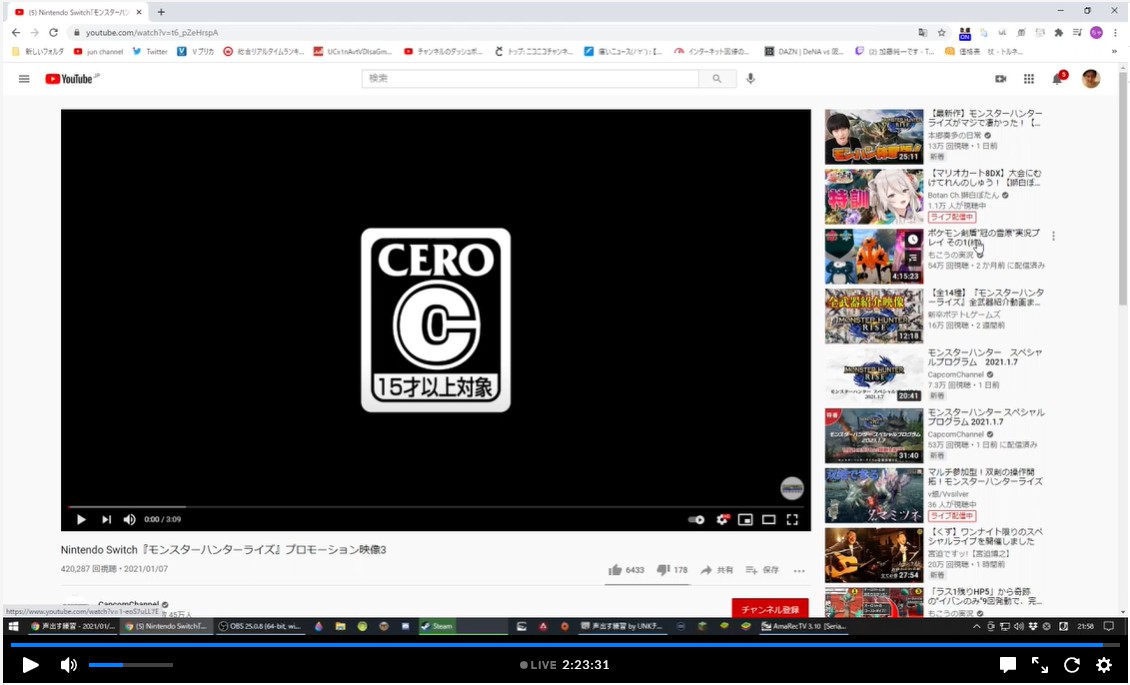Play the YouTube Monster Hunter Rise video
This screenshot has width=1130, height=685.
click(81, 519)
